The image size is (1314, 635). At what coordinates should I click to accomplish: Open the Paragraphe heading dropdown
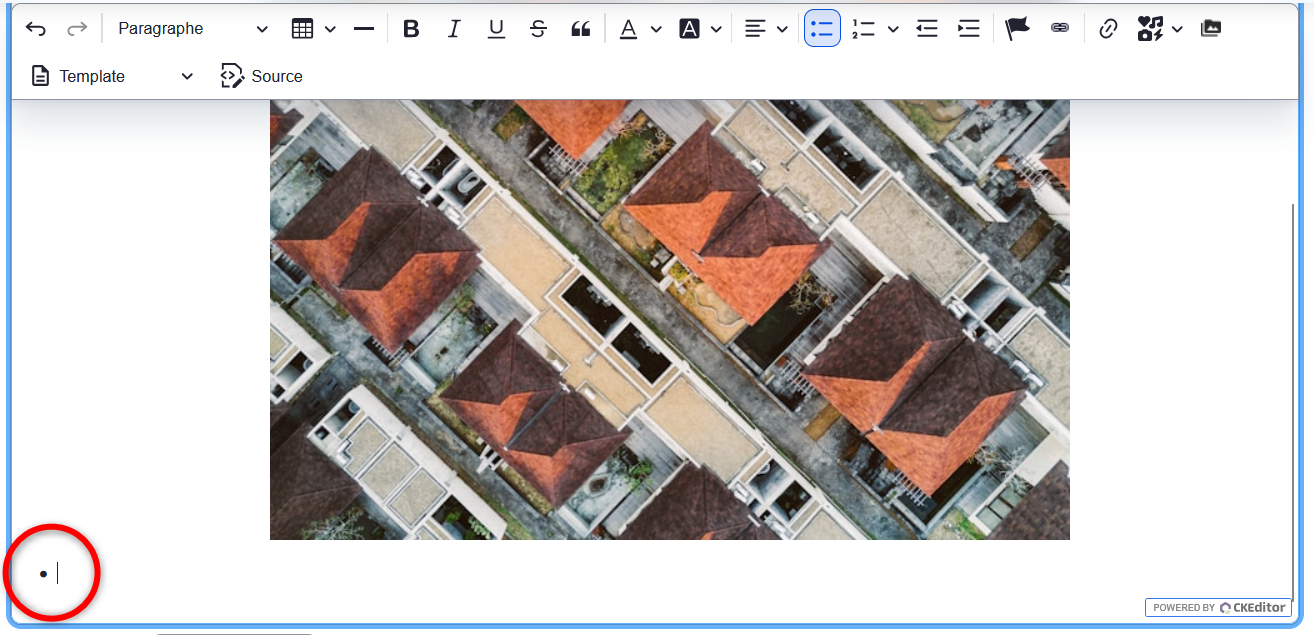[192, 29]
